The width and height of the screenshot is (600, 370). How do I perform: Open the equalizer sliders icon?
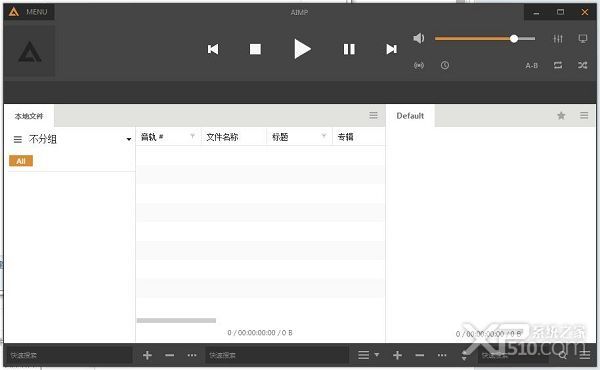coord(558,38)
